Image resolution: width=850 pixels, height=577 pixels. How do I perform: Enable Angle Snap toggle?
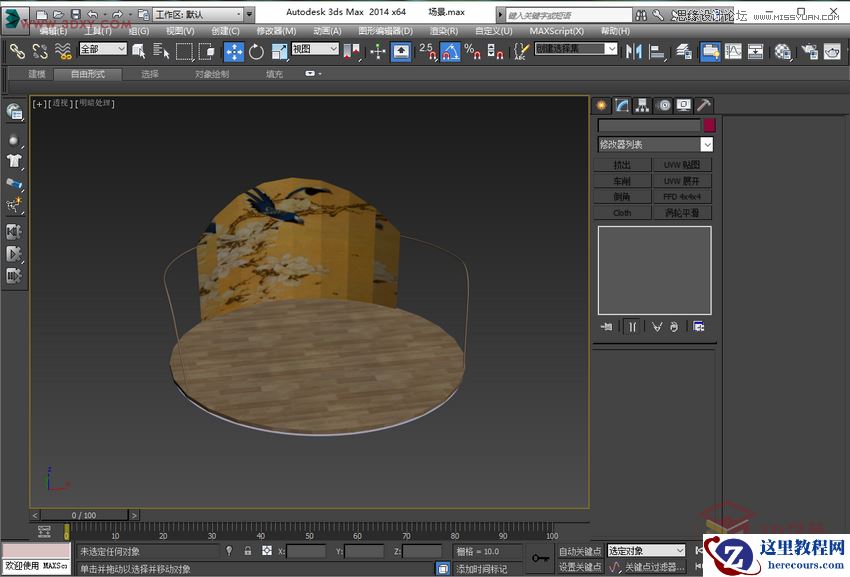[450, 51]
